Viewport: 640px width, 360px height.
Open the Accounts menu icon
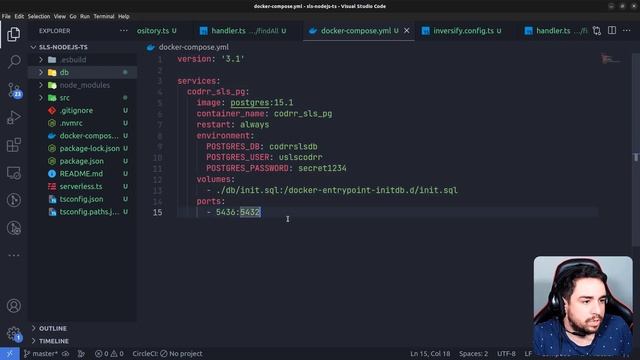pyautogui.click(x=13, y=306)
